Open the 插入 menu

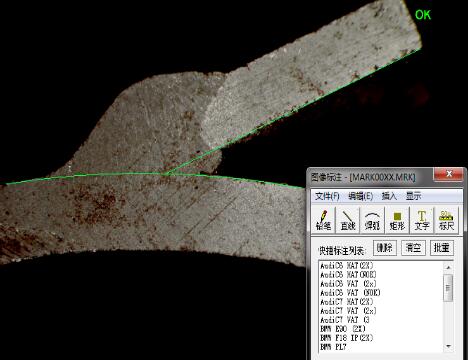tap(389, 196)
